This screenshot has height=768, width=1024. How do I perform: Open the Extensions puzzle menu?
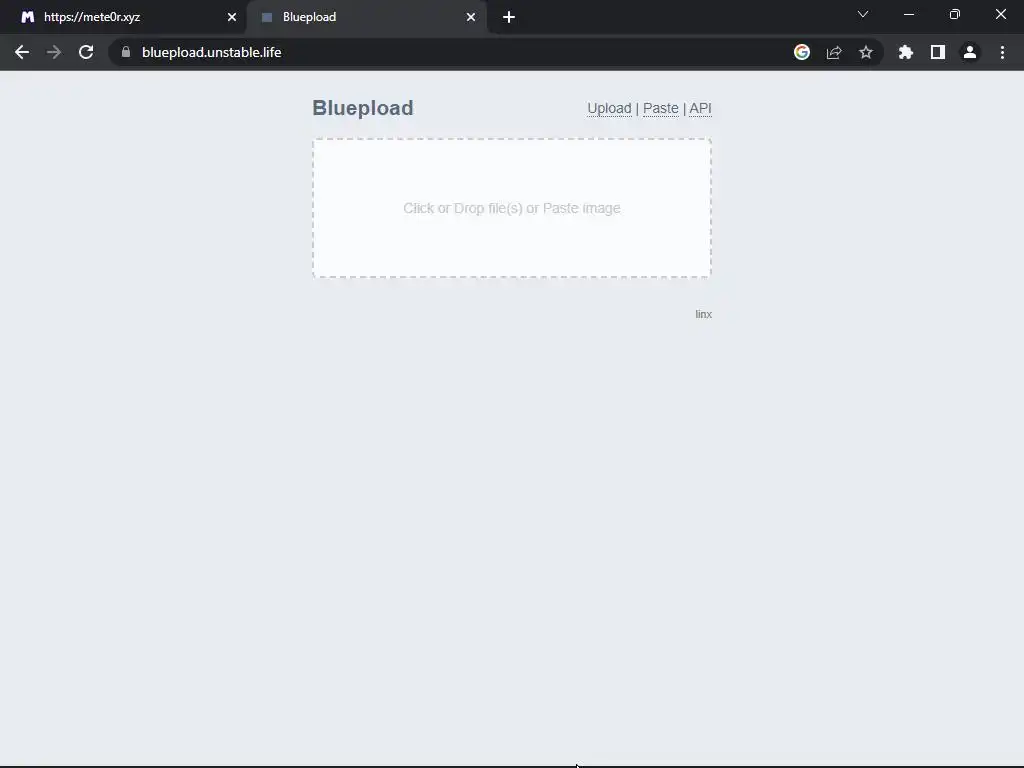pyautogui.click(x=906, y=52)
